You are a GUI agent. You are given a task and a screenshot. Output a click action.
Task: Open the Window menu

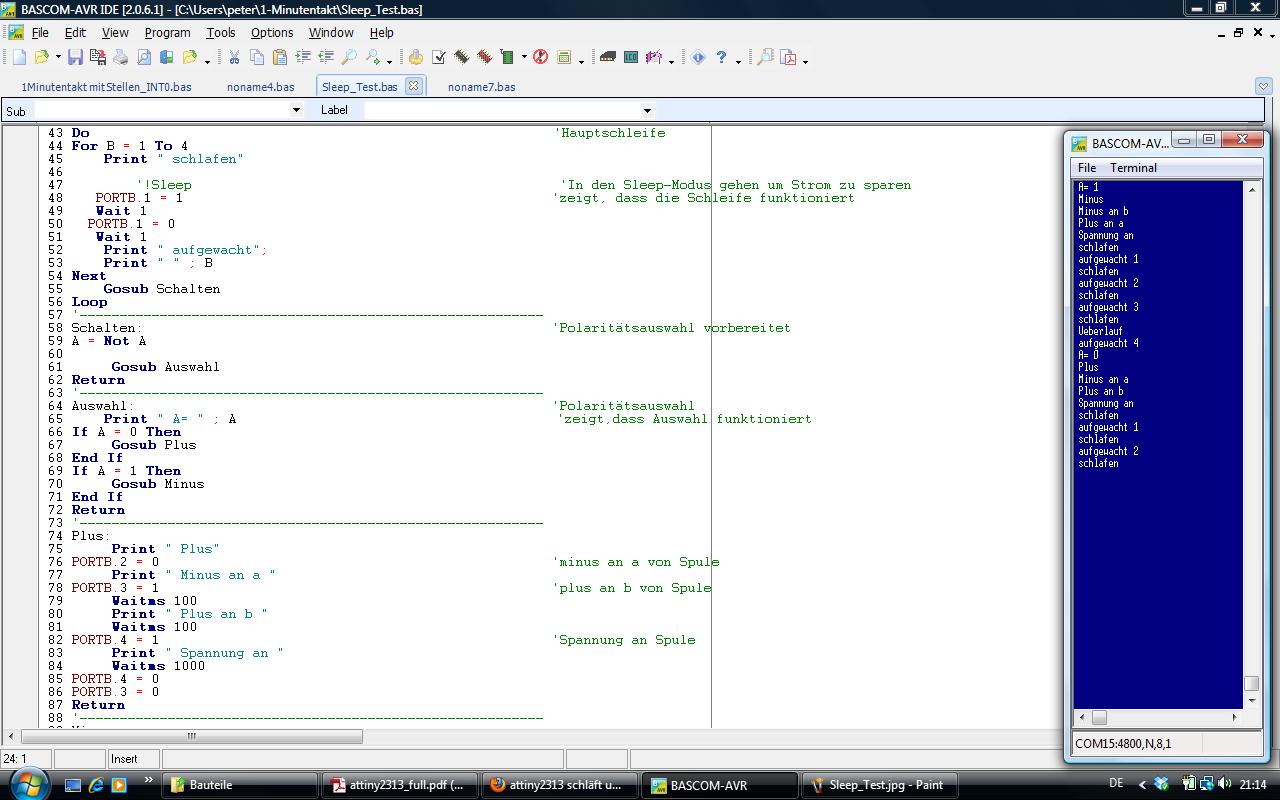(331, 32)
